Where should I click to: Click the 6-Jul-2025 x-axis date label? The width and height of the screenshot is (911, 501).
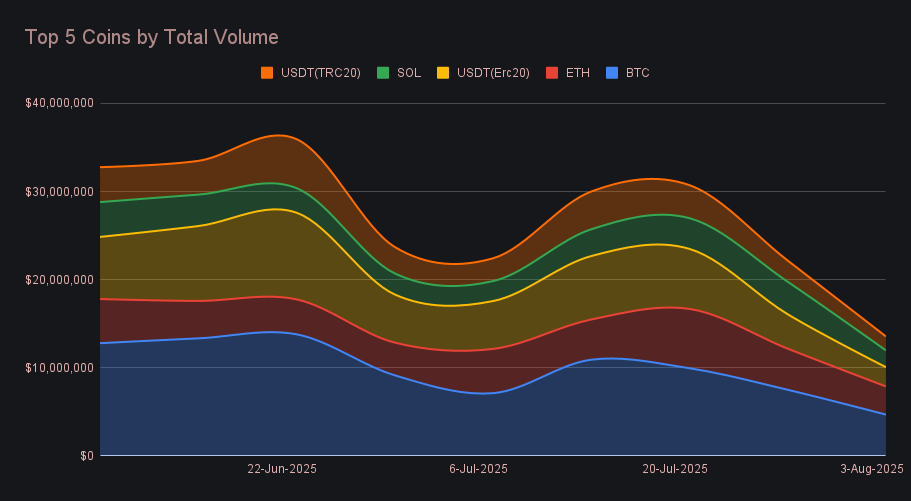478,469
